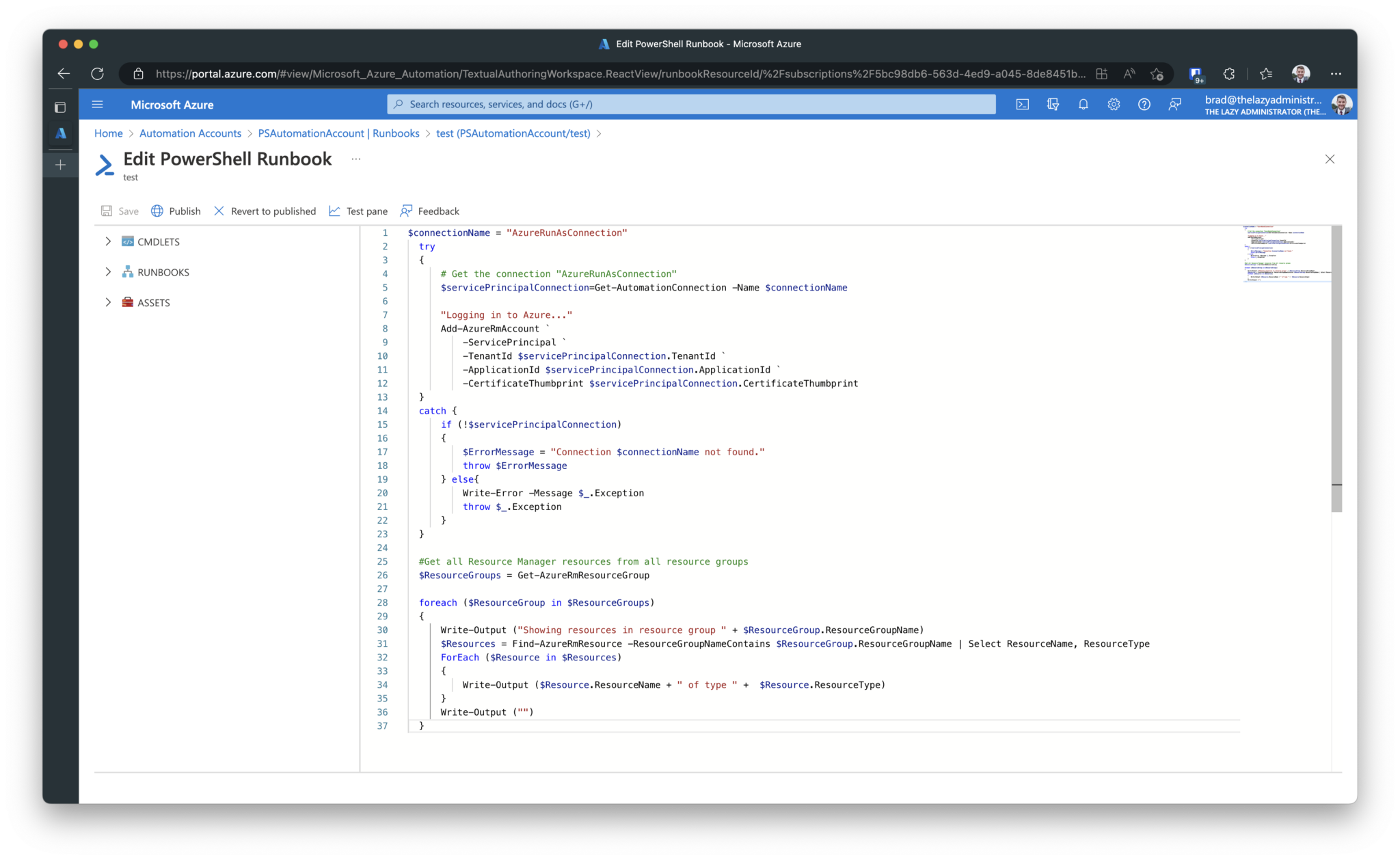Image resolution: width=1400 pixels, height=860 pixels.
Task: Open the portal Feedback icon in the header
Action: point(1174,105)
